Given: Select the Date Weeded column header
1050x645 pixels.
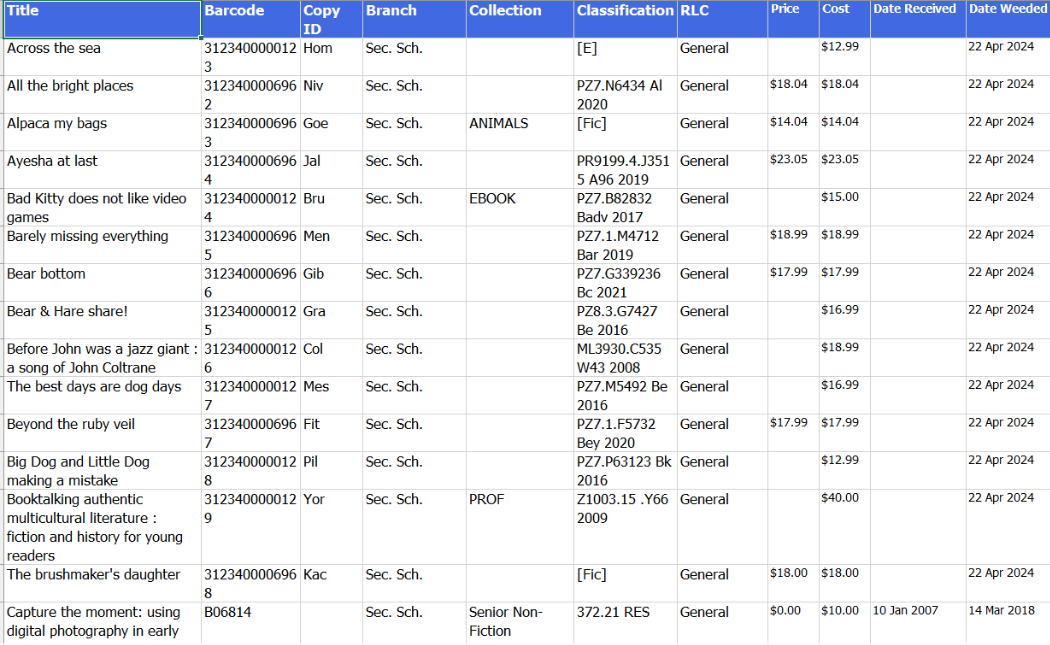Looking at the screenshot, I should tap(1008, 19).
